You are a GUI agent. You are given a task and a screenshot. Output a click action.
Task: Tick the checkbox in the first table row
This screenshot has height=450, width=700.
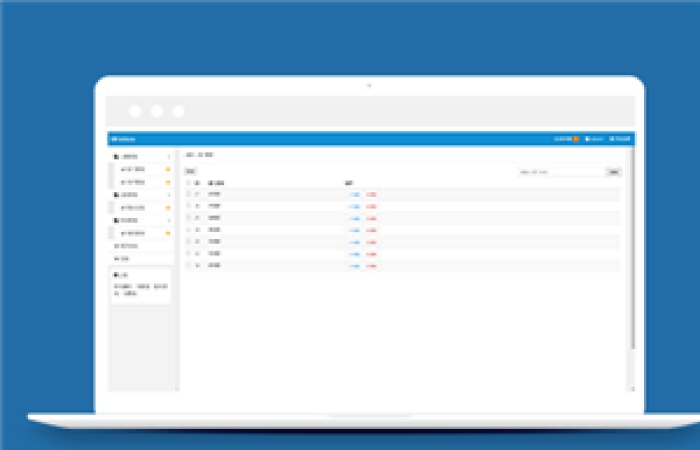click(x=188, y=194)
